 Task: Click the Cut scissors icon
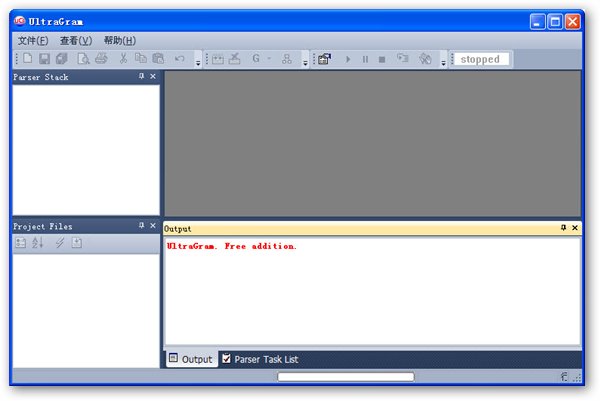point(123,59)
